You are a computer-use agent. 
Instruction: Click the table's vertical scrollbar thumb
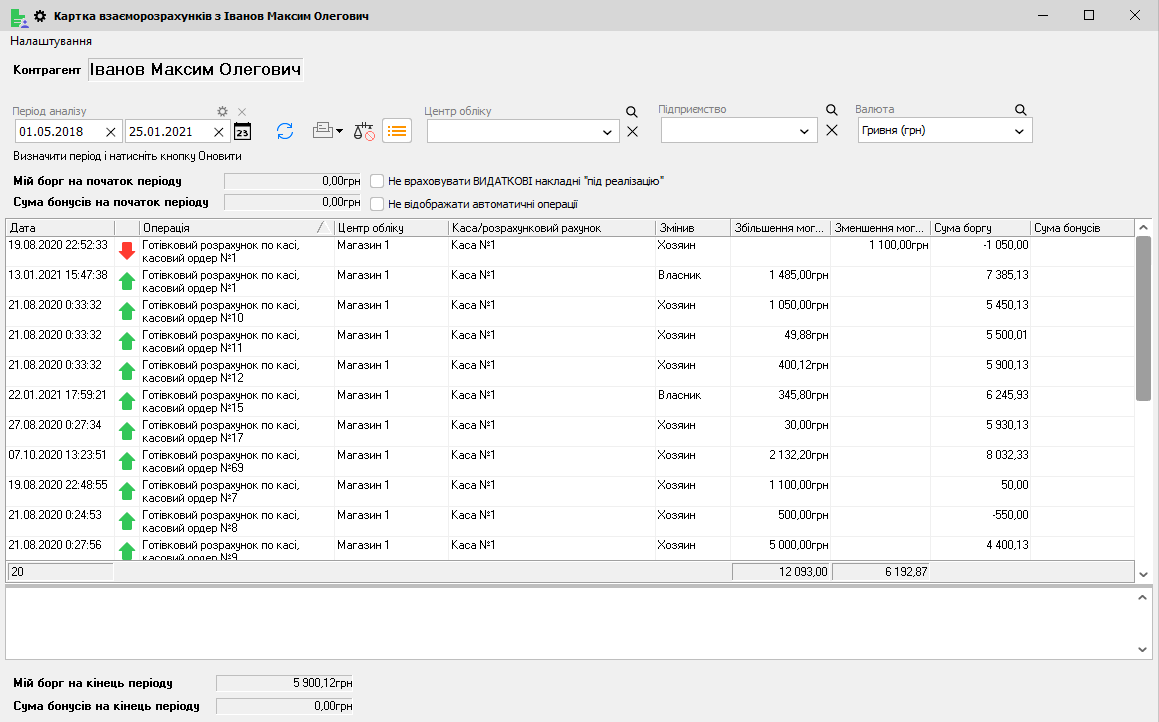click(x=1144, y=318)
